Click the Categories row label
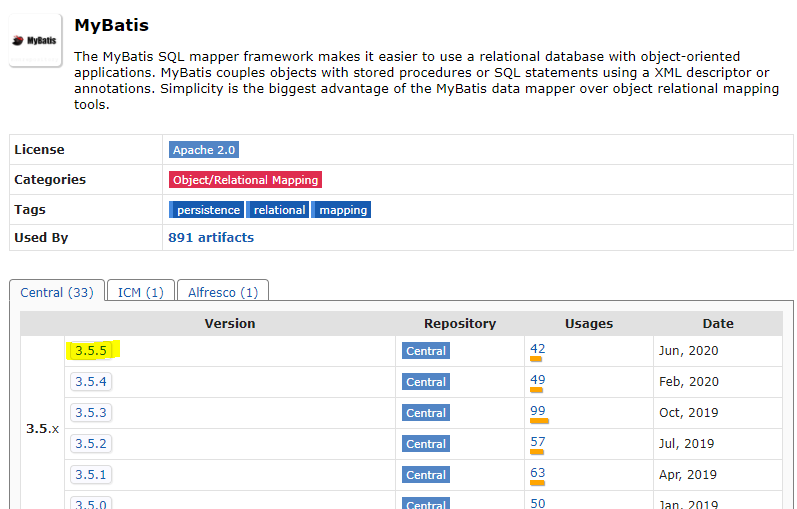 [50, 180]
